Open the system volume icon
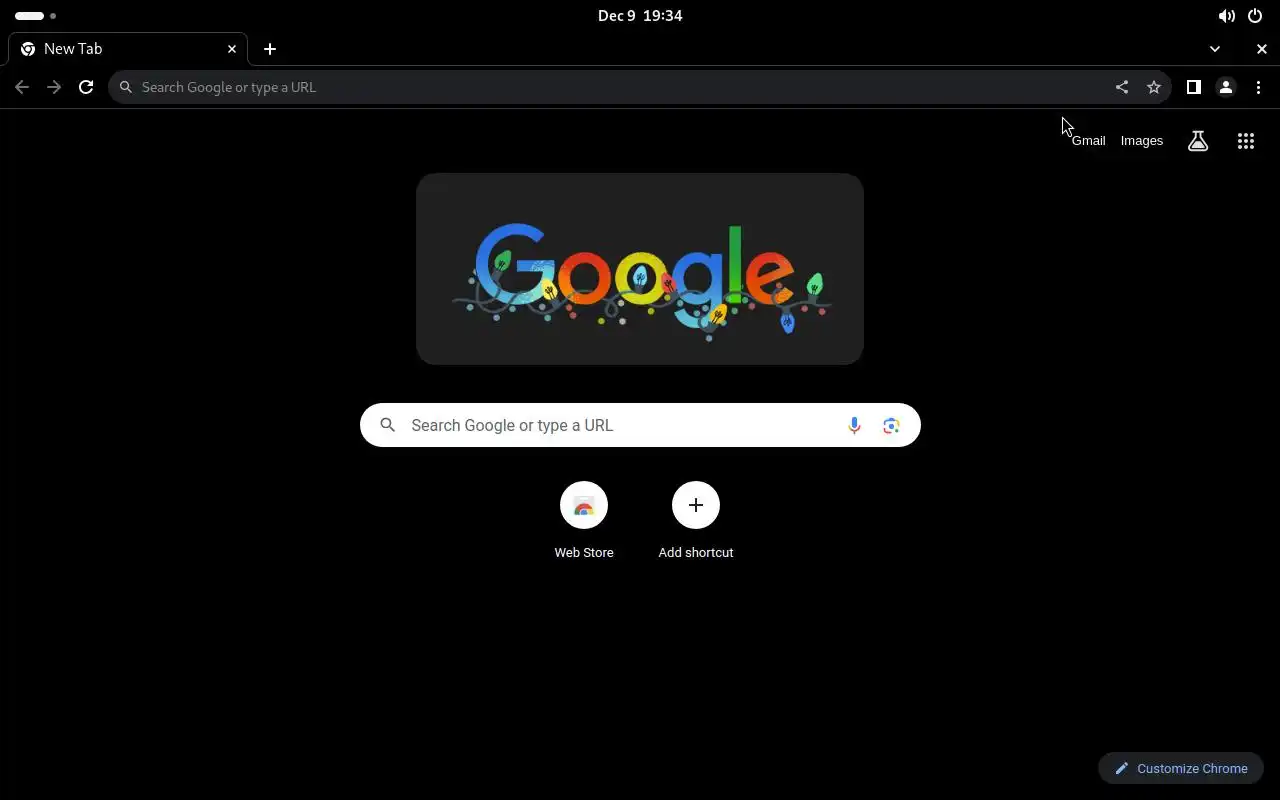Screen dimensions: 1280x800 tap(1226, 16)
